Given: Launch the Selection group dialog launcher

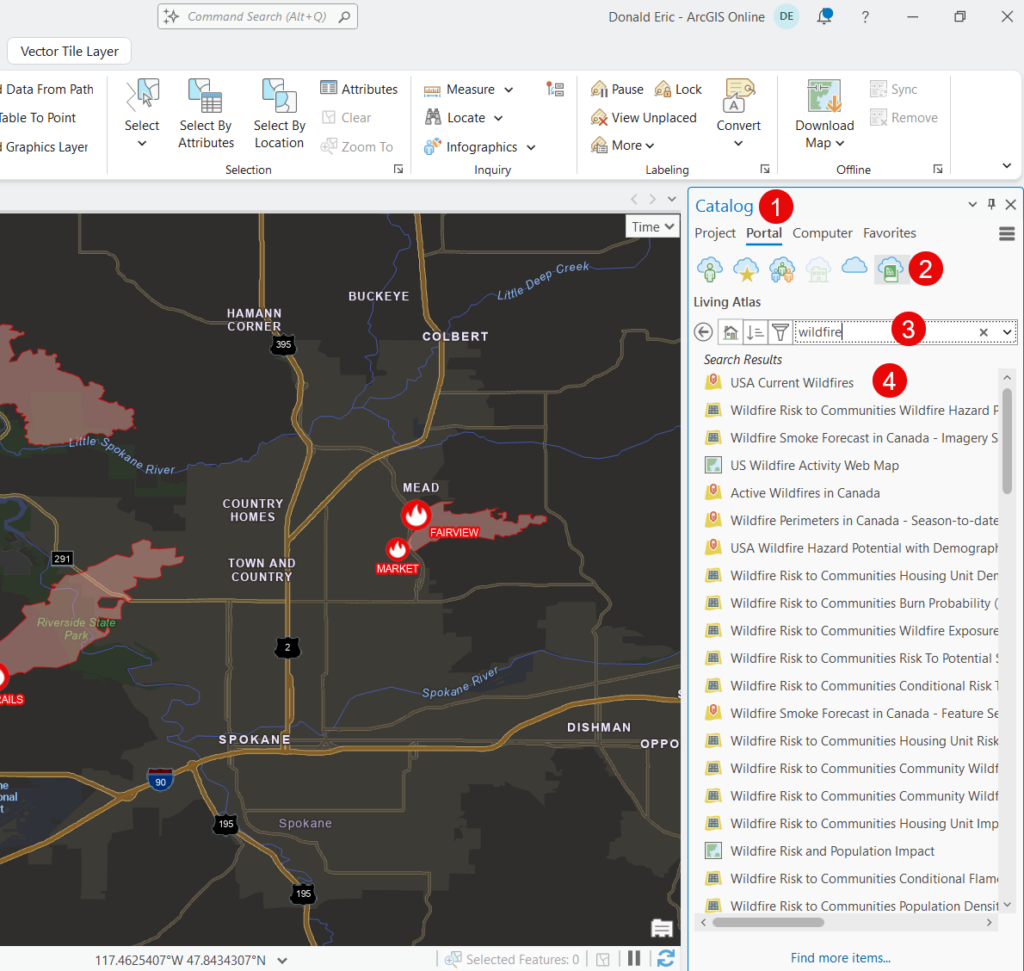Looking at the screenshot, I should (x=398, y=169).
